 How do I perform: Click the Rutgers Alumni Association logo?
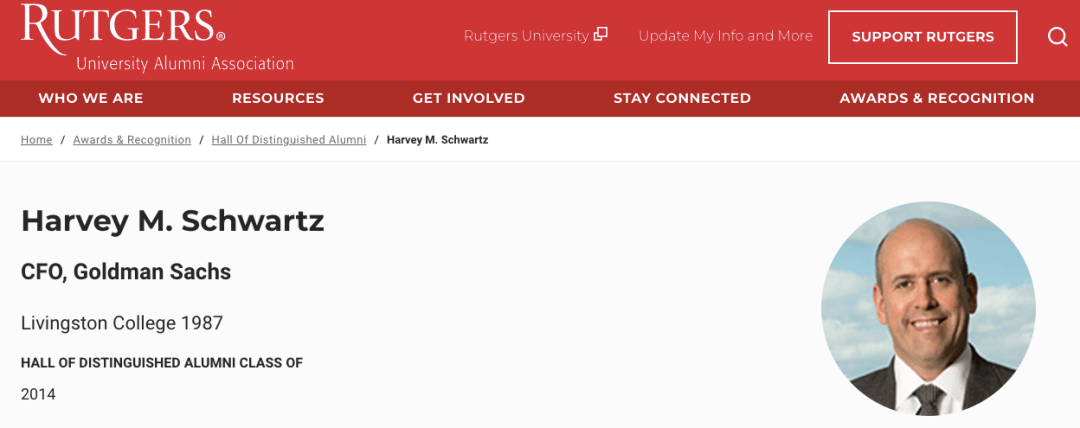(x=158, y=38)
